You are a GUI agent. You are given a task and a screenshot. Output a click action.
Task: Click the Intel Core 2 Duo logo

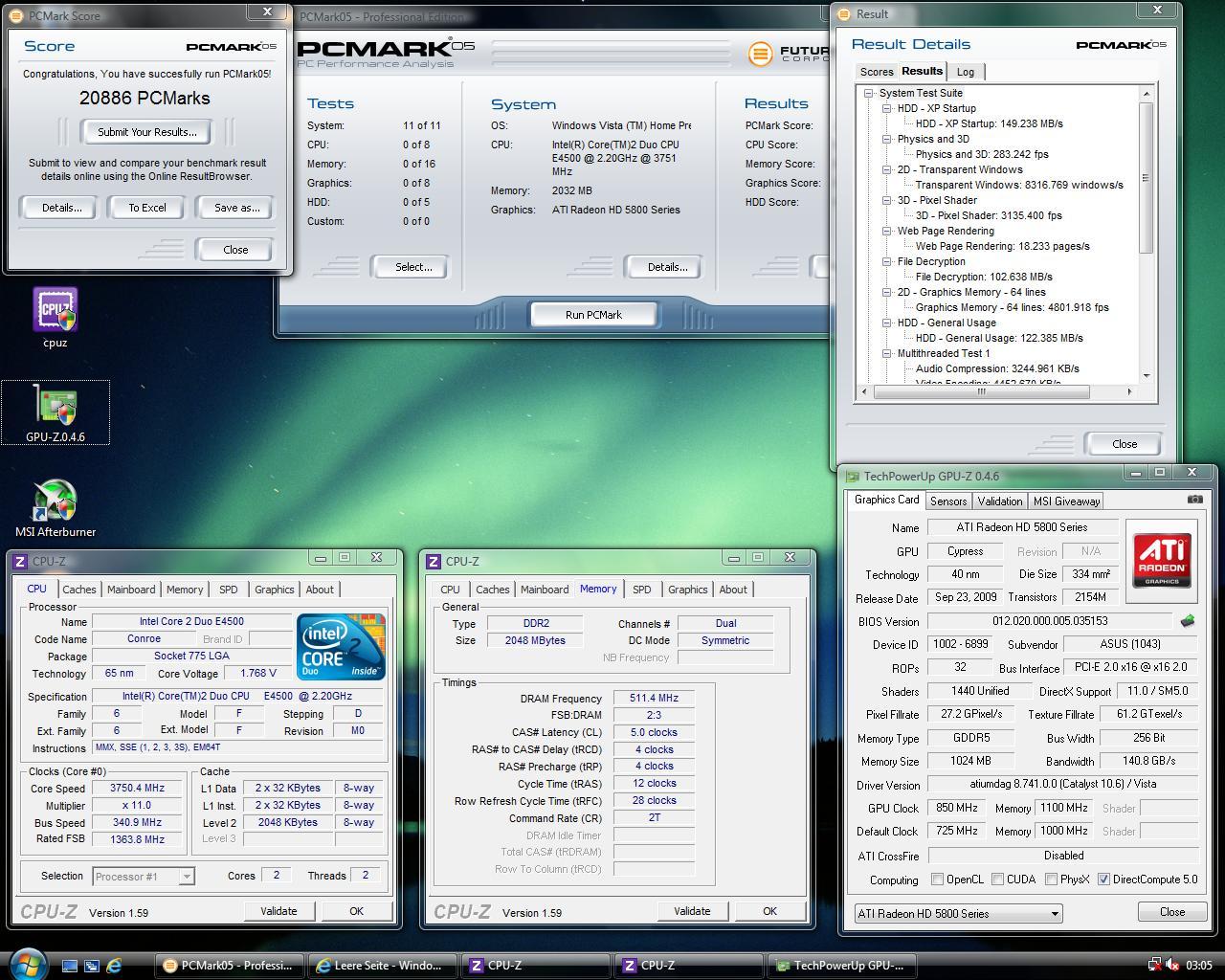click(341, 647)
